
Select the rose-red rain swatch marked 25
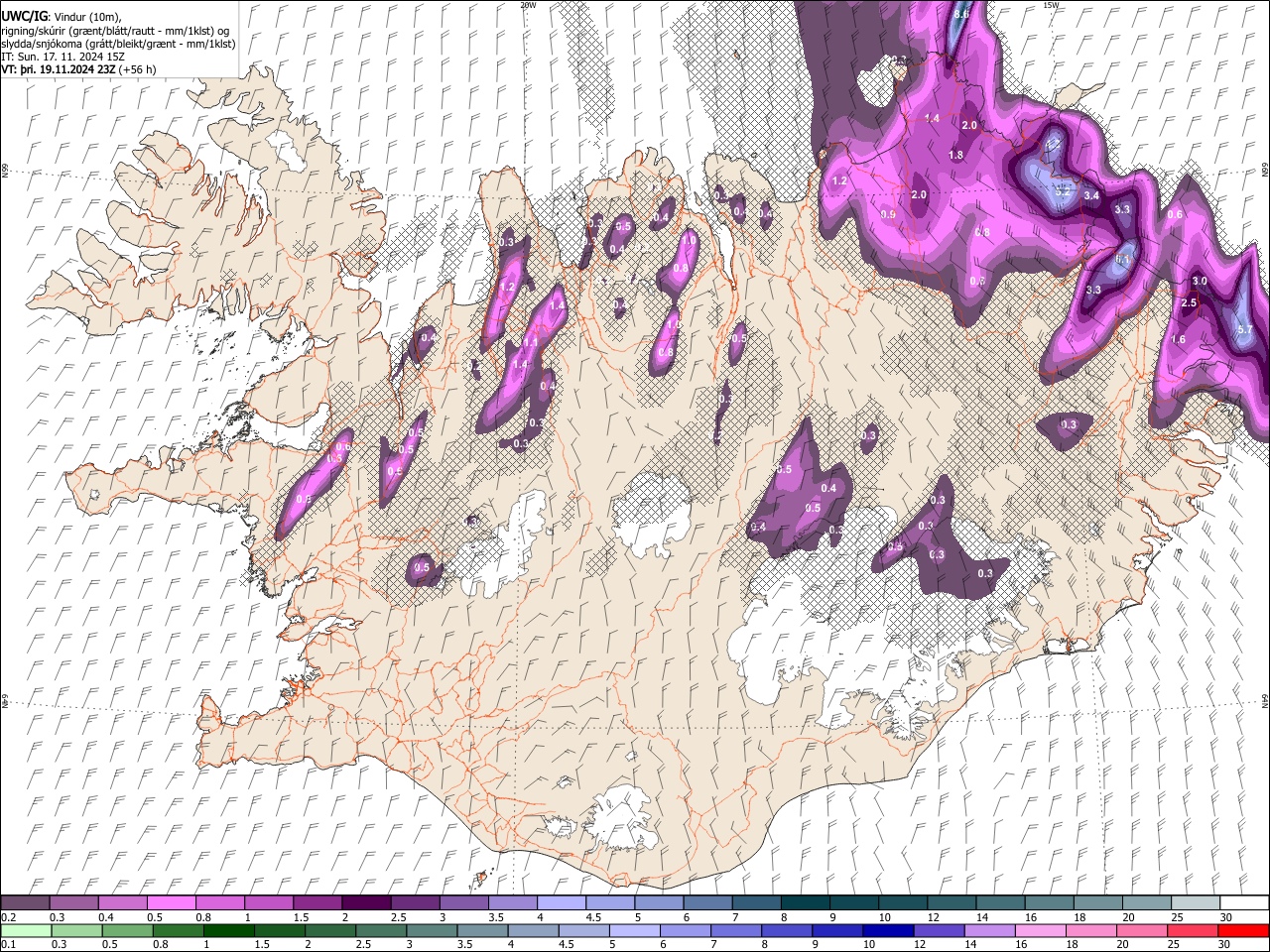point(1191,931)
